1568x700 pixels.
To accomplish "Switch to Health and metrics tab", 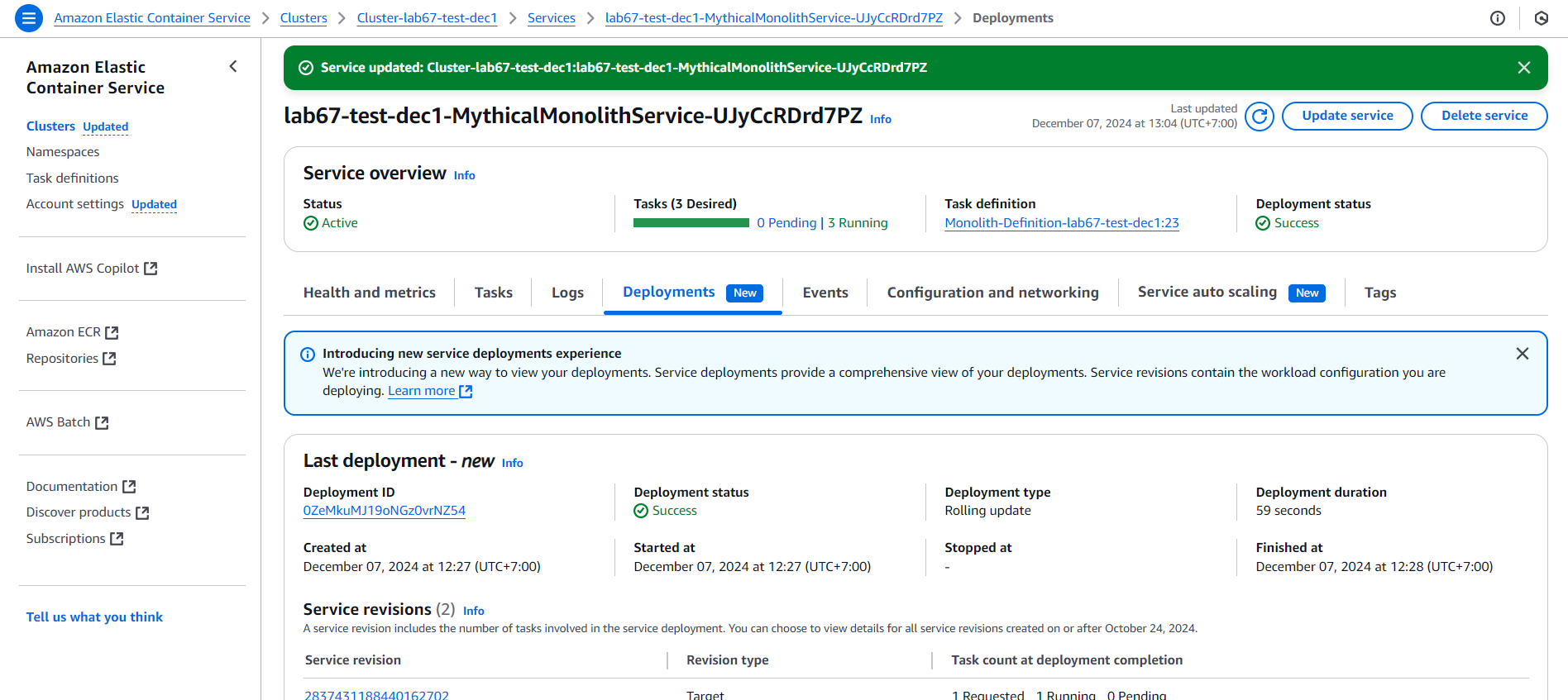I will [x=370, y=293].
